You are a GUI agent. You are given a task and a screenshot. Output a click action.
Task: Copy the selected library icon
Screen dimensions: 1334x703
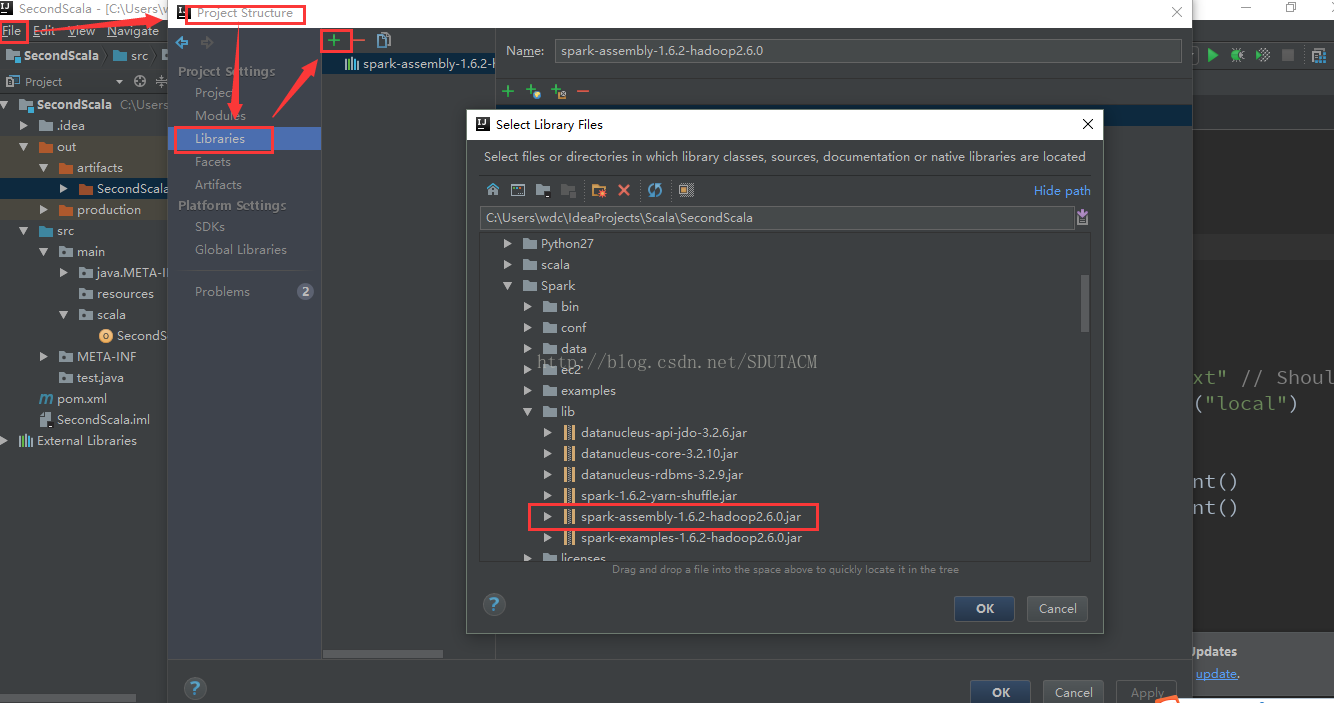point(383,40)
